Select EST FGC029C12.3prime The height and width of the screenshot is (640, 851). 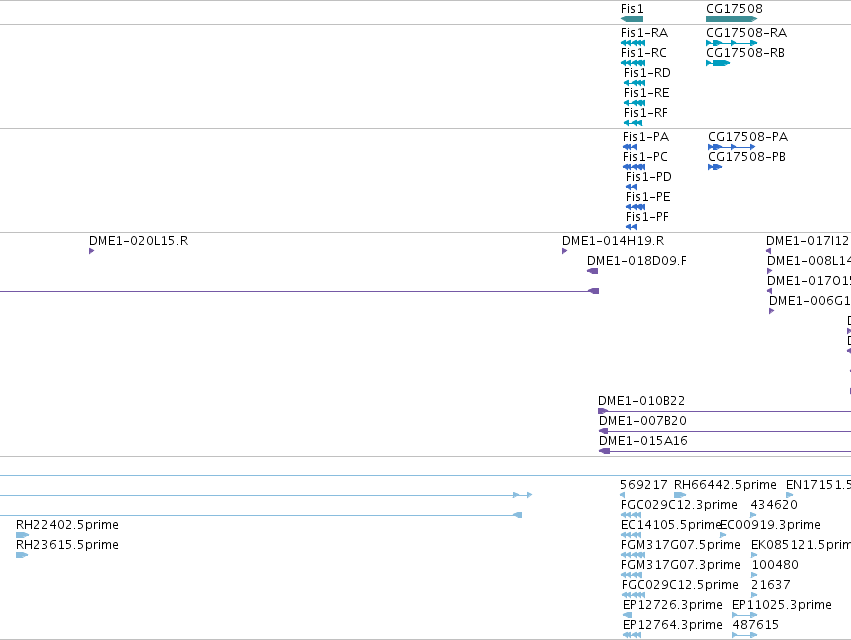click(x=679, y=505)
